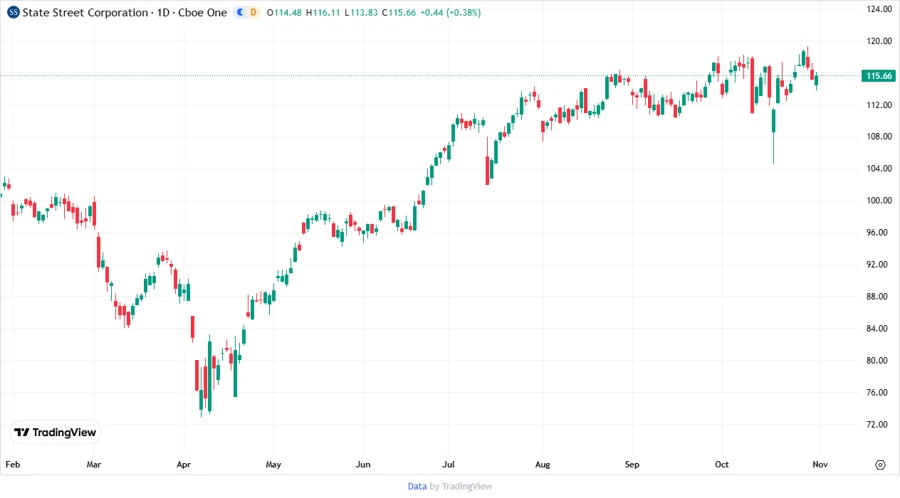The image size is (900, 498).
Task: Click the 80.00 price axis label
Action: [879, 360]
